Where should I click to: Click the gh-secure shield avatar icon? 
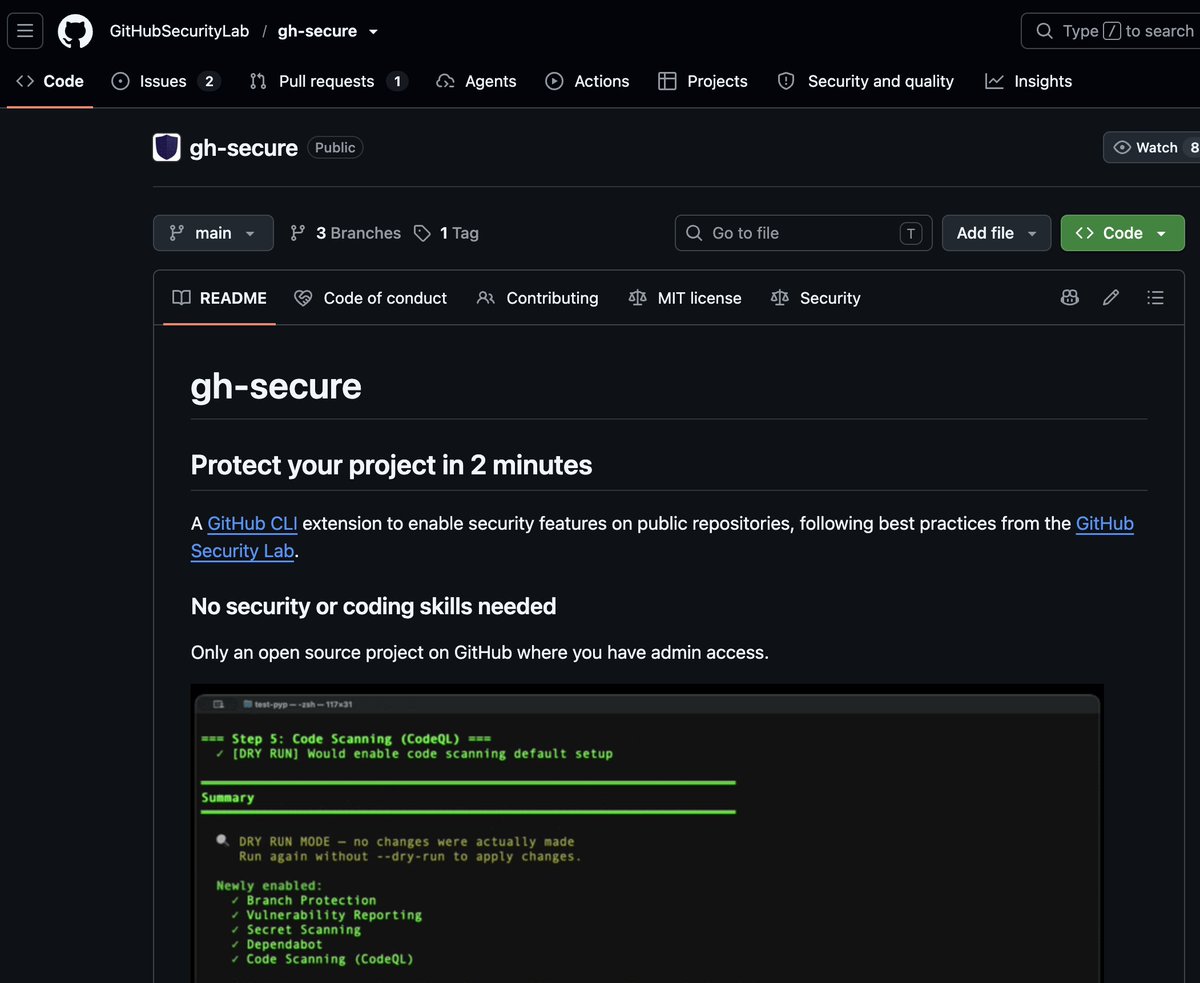(167, 147)
